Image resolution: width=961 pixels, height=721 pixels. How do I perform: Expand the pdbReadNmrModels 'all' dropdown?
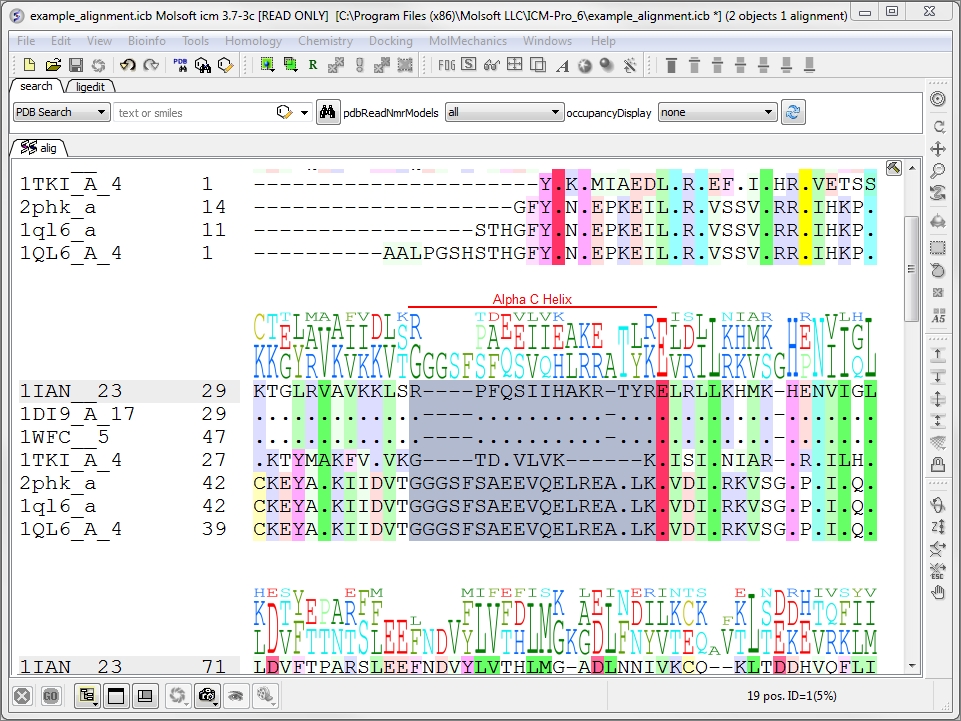504,112
